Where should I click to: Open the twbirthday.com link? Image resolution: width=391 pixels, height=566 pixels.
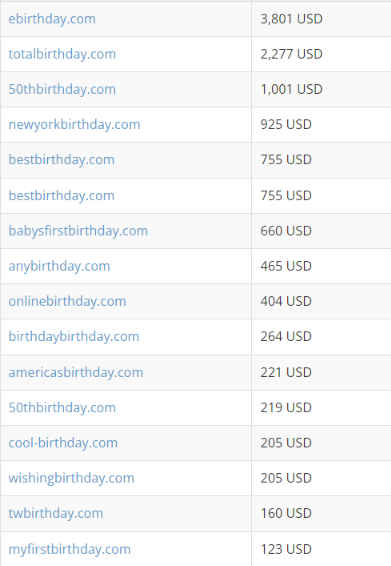pos(56,513)
